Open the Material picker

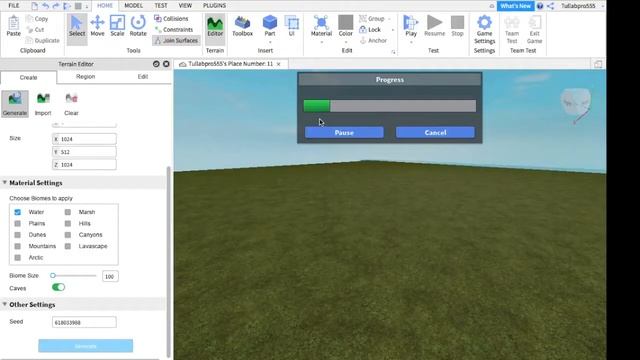point(321,26)
